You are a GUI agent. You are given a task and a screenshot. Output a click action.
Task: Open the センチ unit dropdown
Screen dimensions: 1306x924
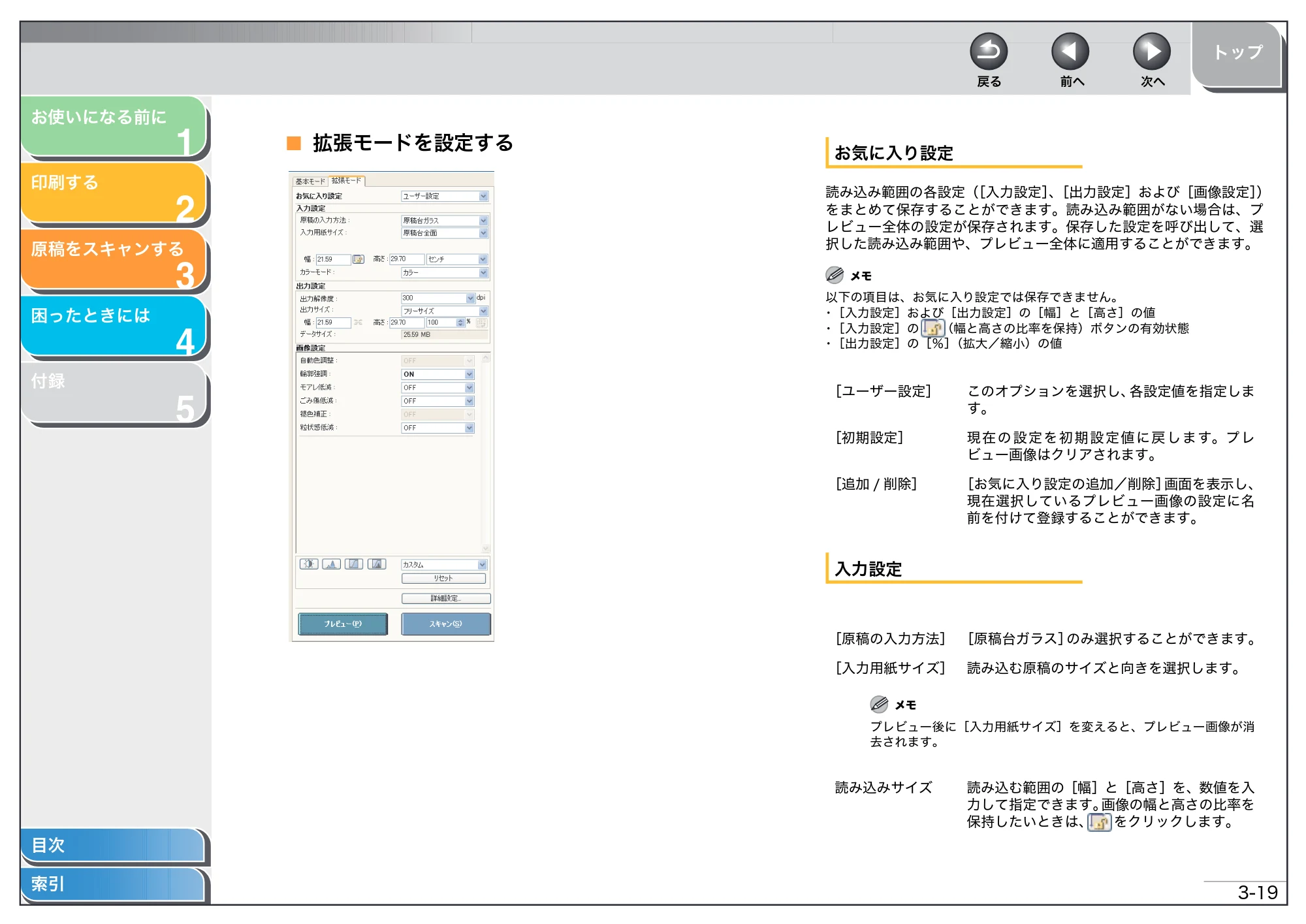point(457,259)
